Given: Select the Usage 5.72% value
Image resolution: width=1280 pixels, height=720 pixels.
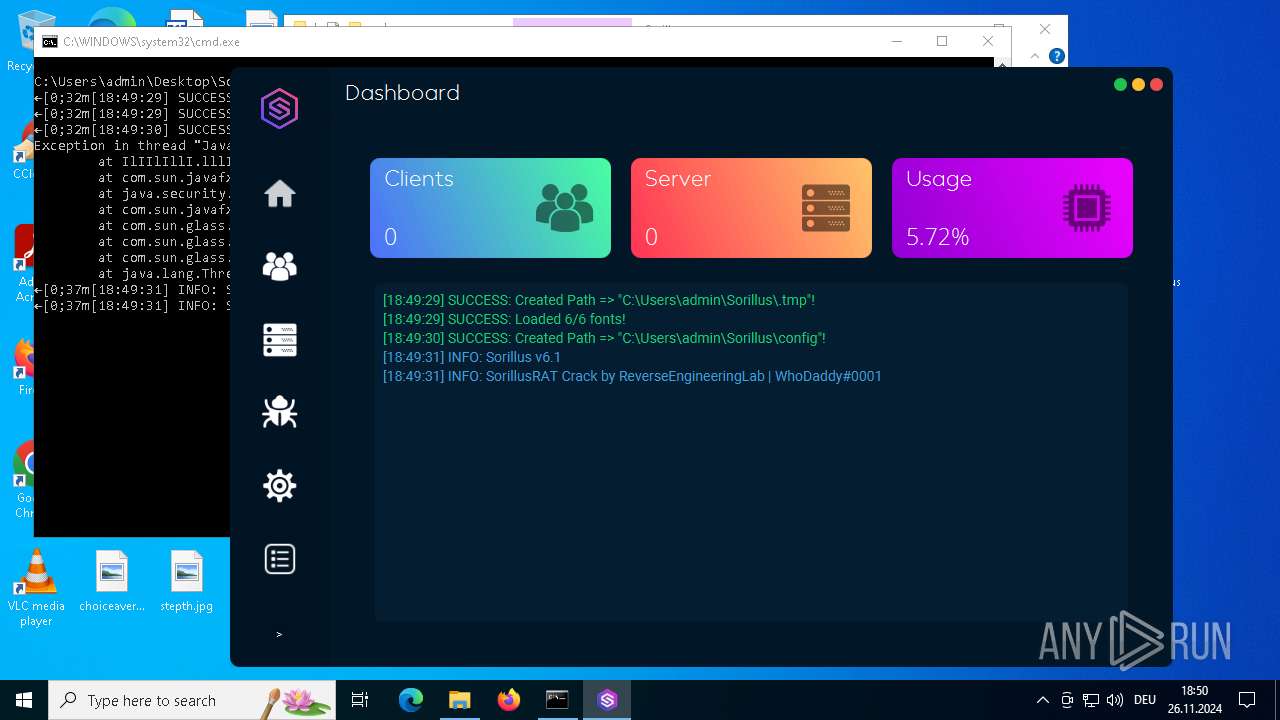Looking at the screenshot, I should coord(937,237).
